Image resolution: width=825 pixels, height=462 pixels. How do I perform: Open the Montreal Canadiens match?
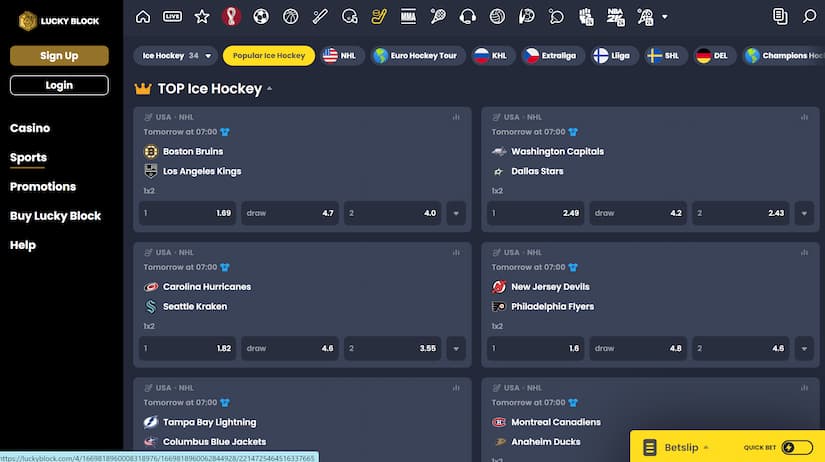coord(556,422)
